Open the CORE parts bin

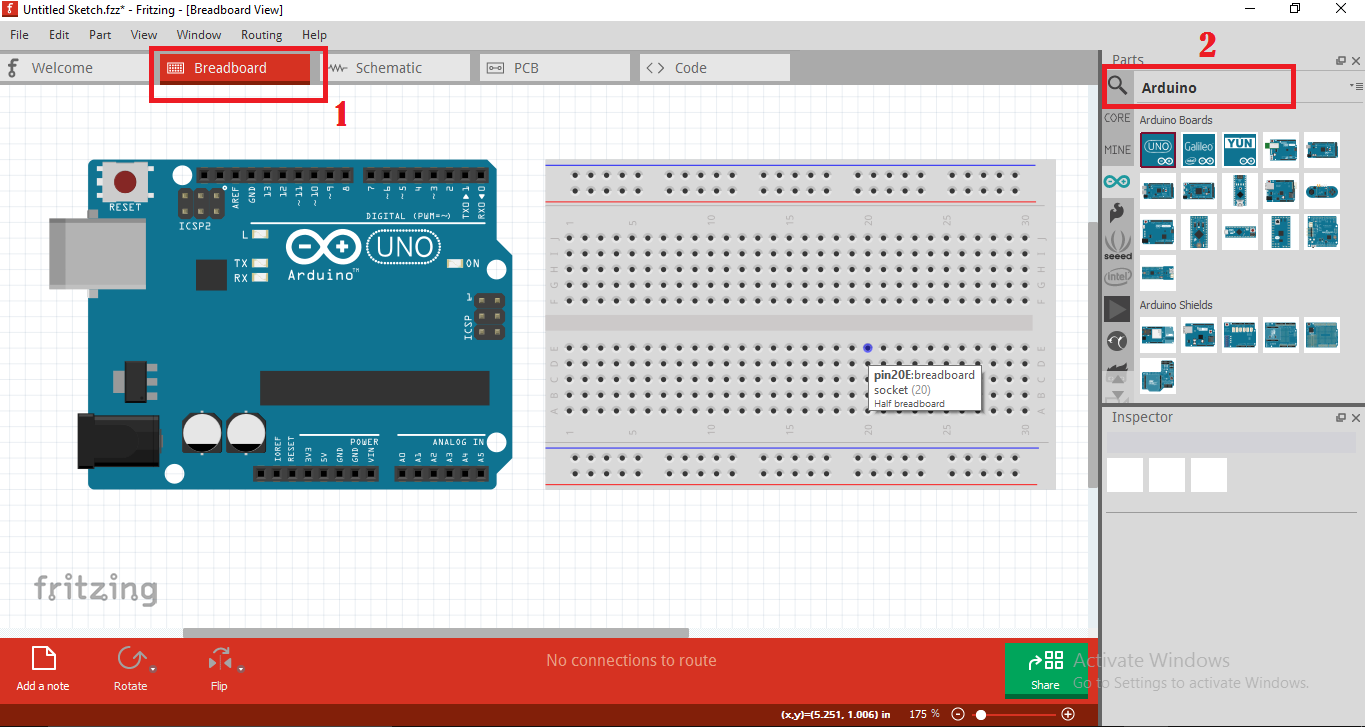coord(1117,118)
